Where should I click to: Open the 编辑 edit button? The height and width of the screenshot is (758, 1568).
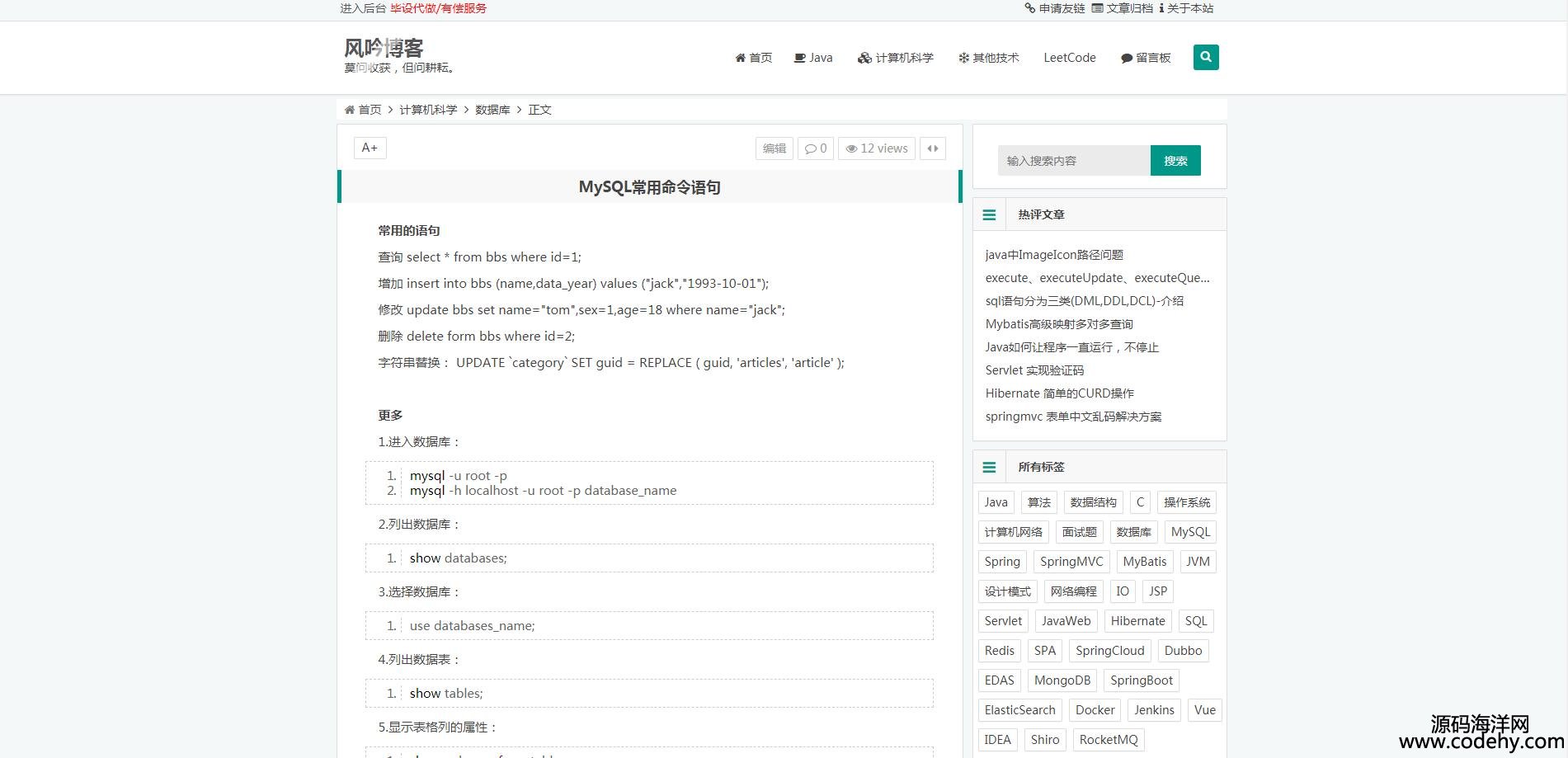pyautogui.click(x=775, y=148)
